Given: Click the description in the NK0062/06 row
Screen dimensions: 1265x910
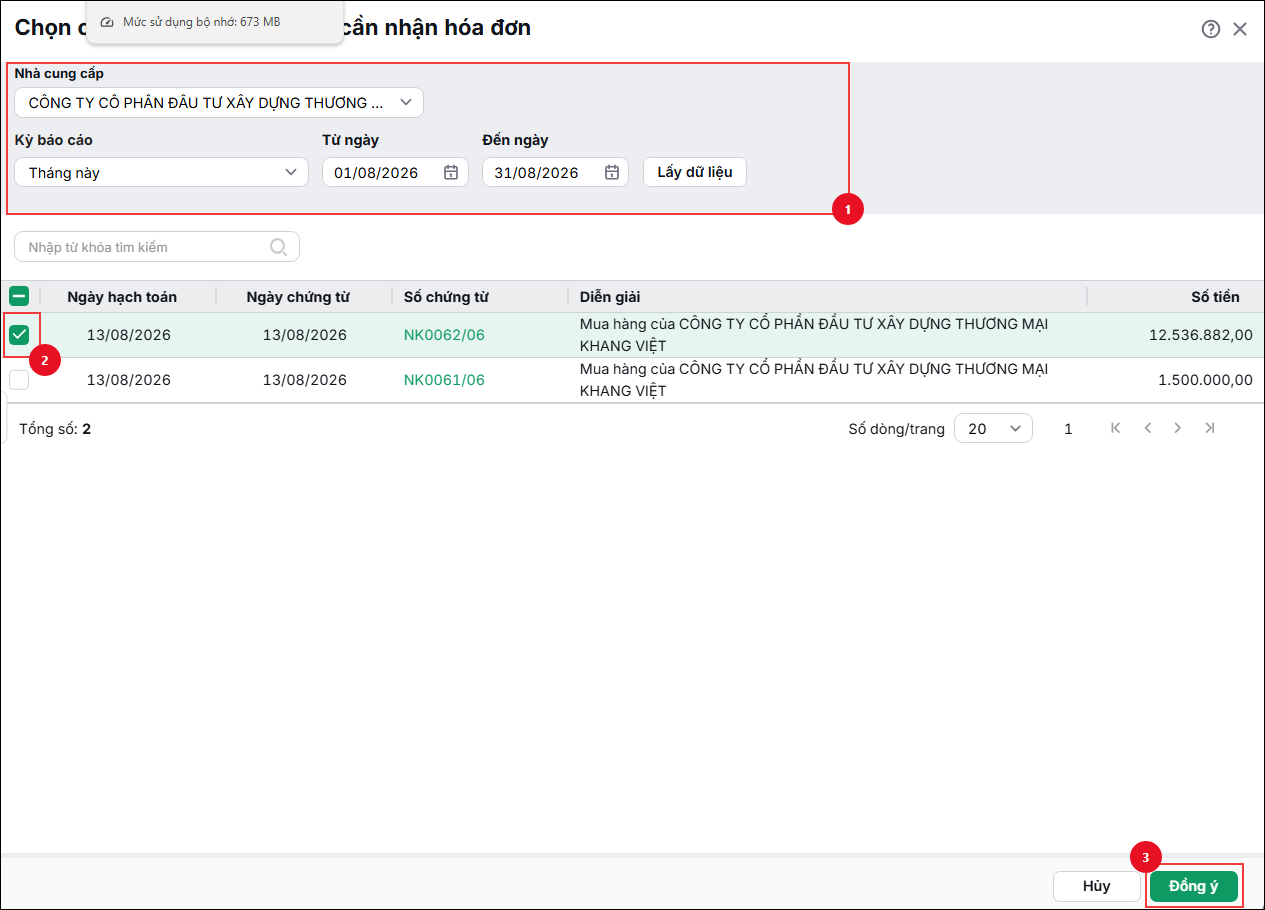Looking at the screenshot, I should [x=814, y=335].
